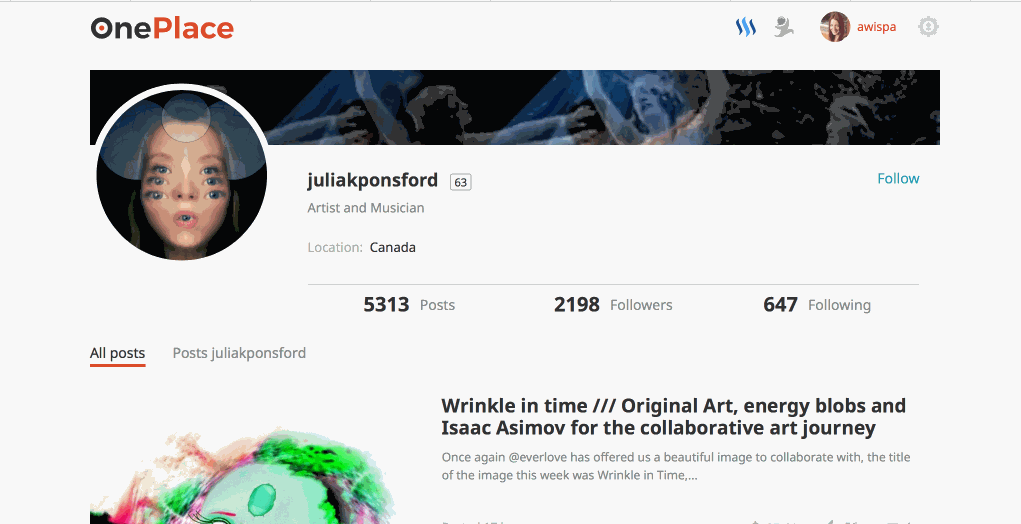Open settings via the gear icon
The width and height of the screenshot is (1021, 524).
[x=928, y=27]
